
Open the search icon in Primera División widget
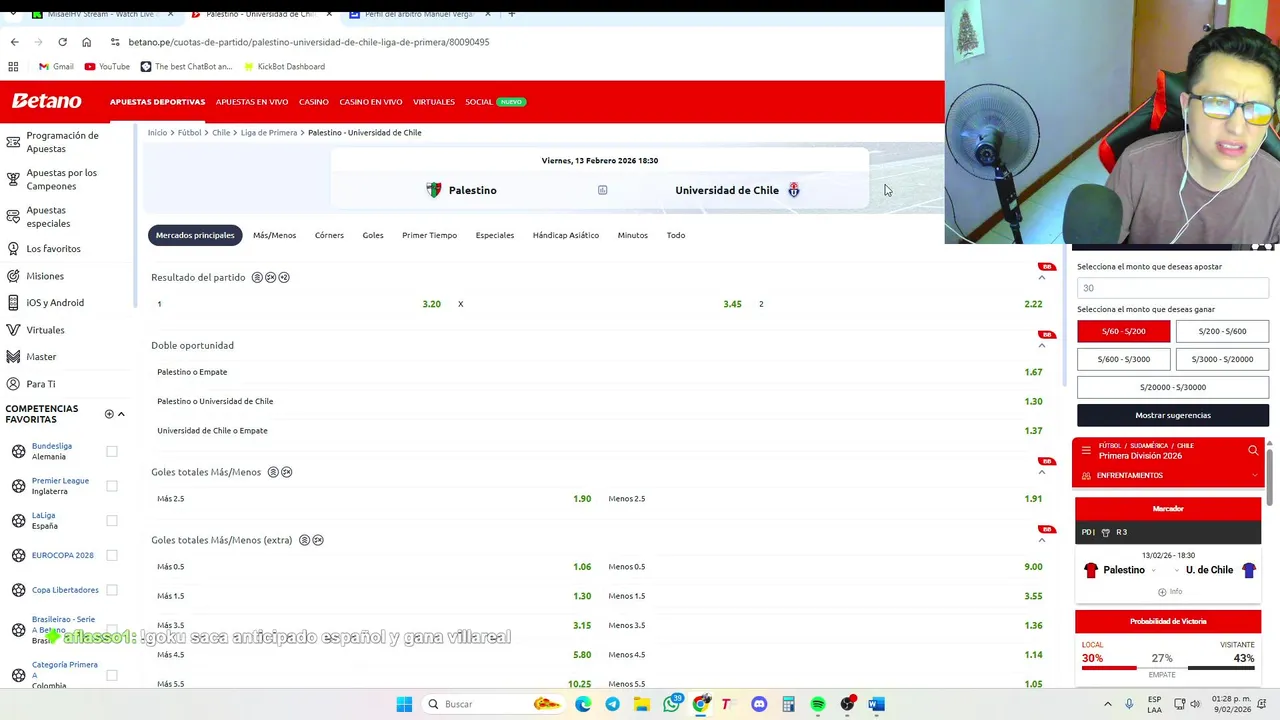point(1253,451)
